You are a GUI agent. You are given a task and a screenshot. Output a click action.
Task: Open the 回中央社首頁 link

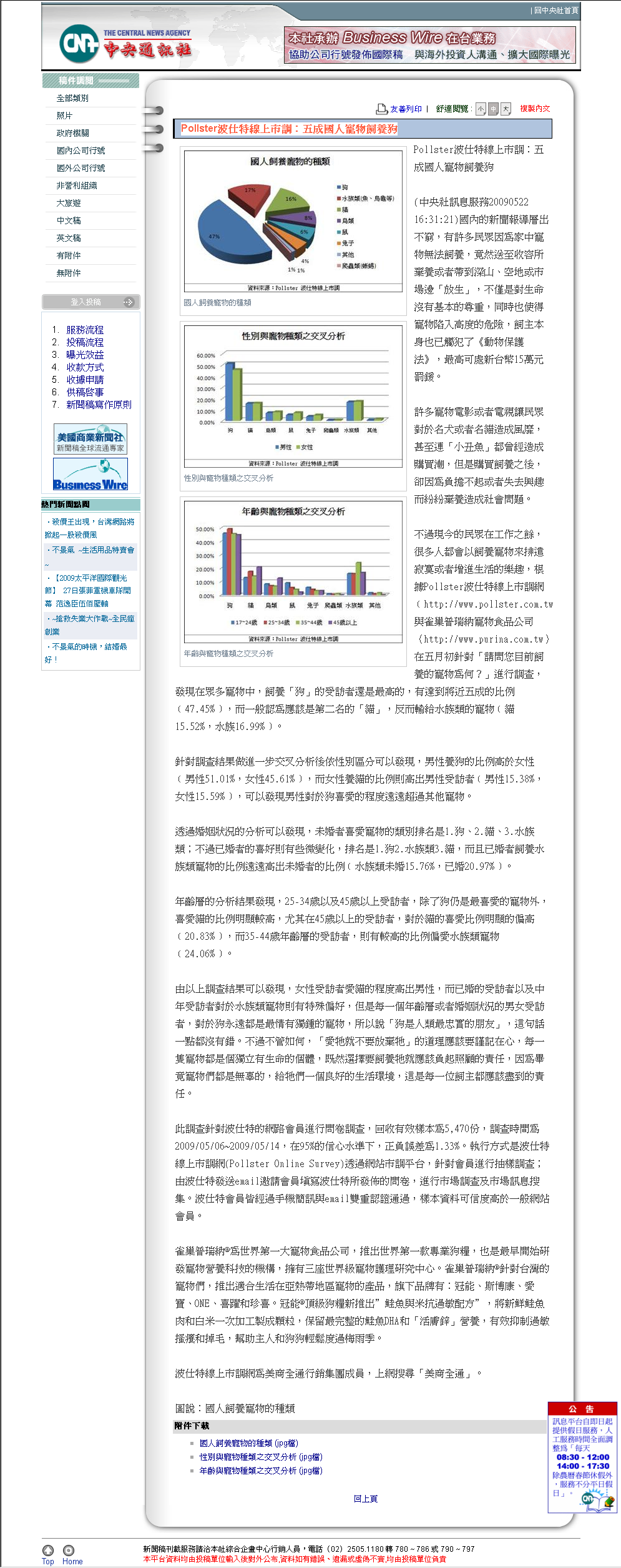click(x=555, y=11)
